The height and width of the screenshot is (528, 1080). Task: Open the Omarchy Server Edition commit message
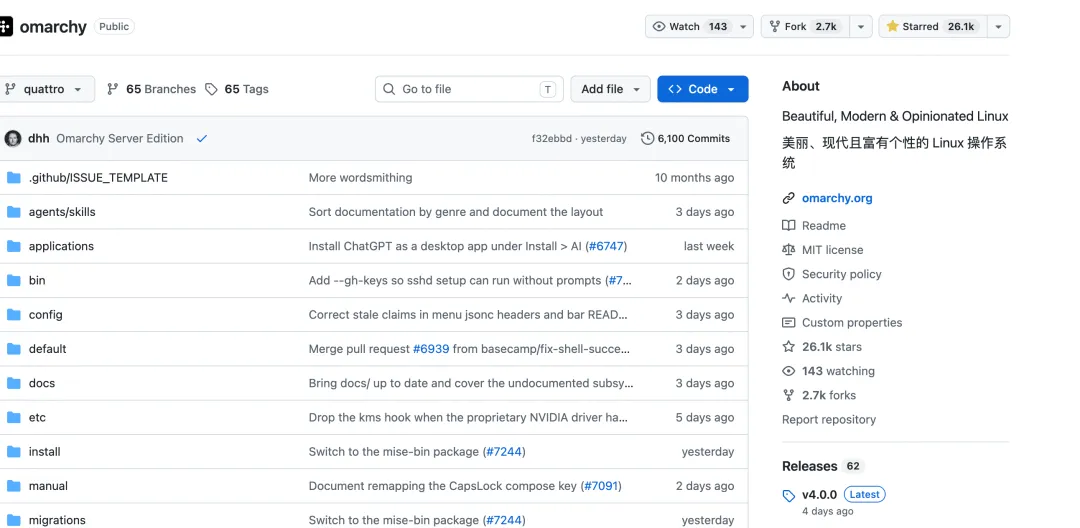(x=120, y=138)
